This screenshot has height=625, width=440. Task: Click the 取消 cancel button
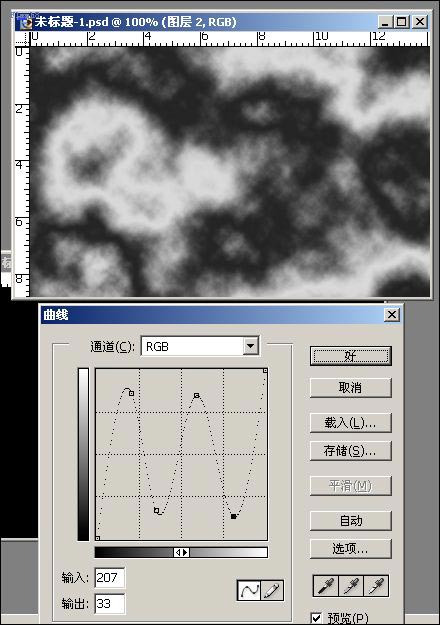point(351,387)
